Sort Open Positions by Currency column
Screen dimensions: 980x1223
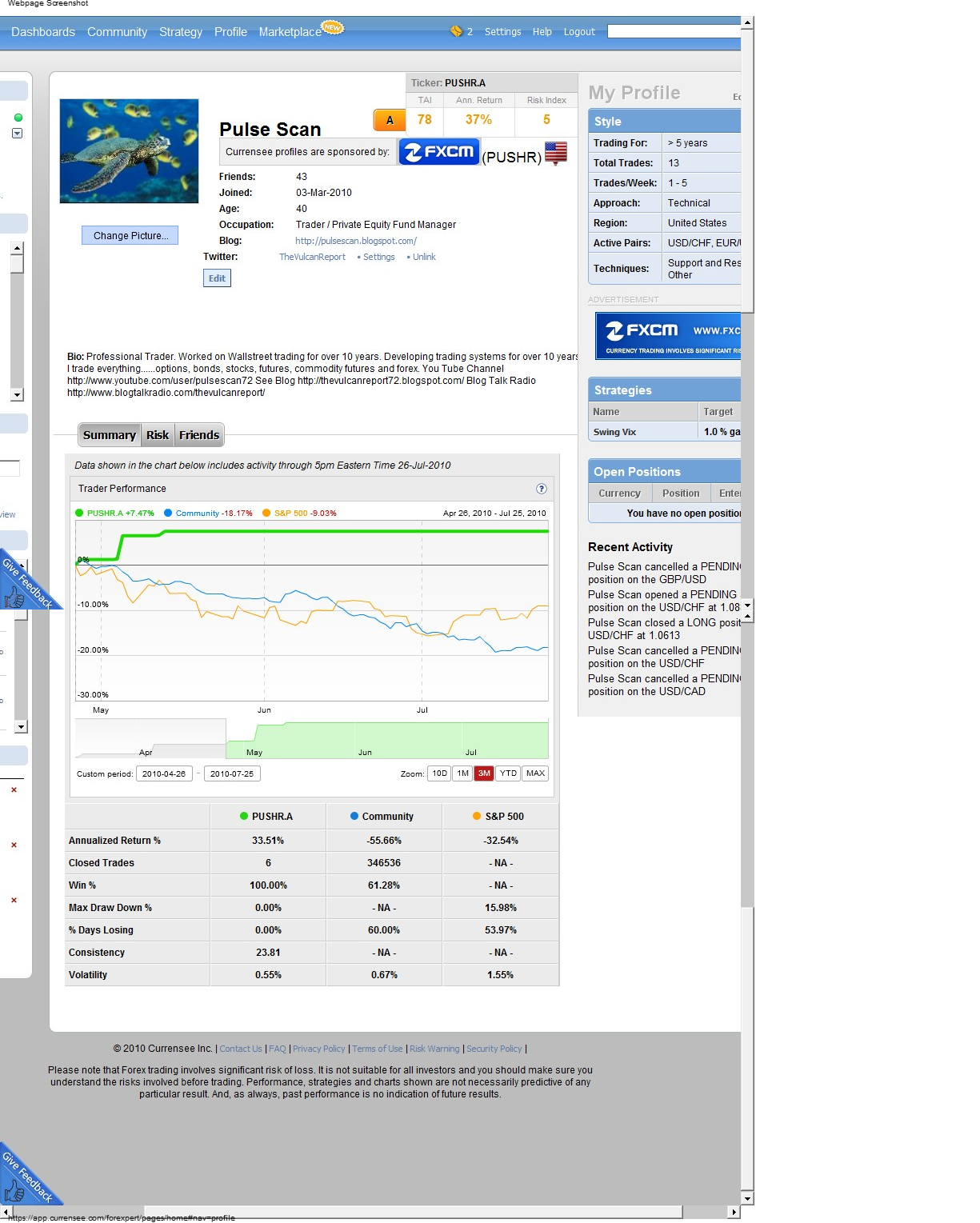620,494
